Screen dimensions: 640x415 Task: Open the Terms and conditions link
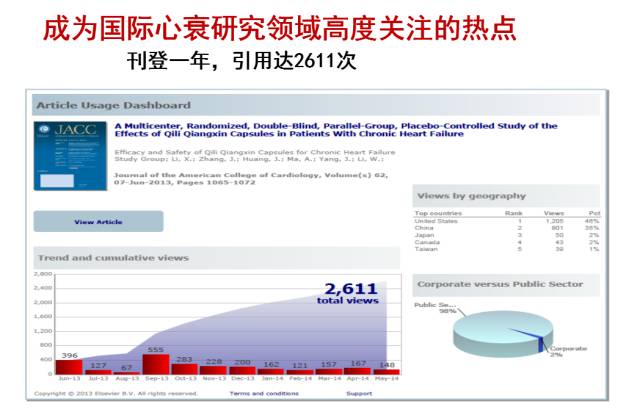pos(263,394)
